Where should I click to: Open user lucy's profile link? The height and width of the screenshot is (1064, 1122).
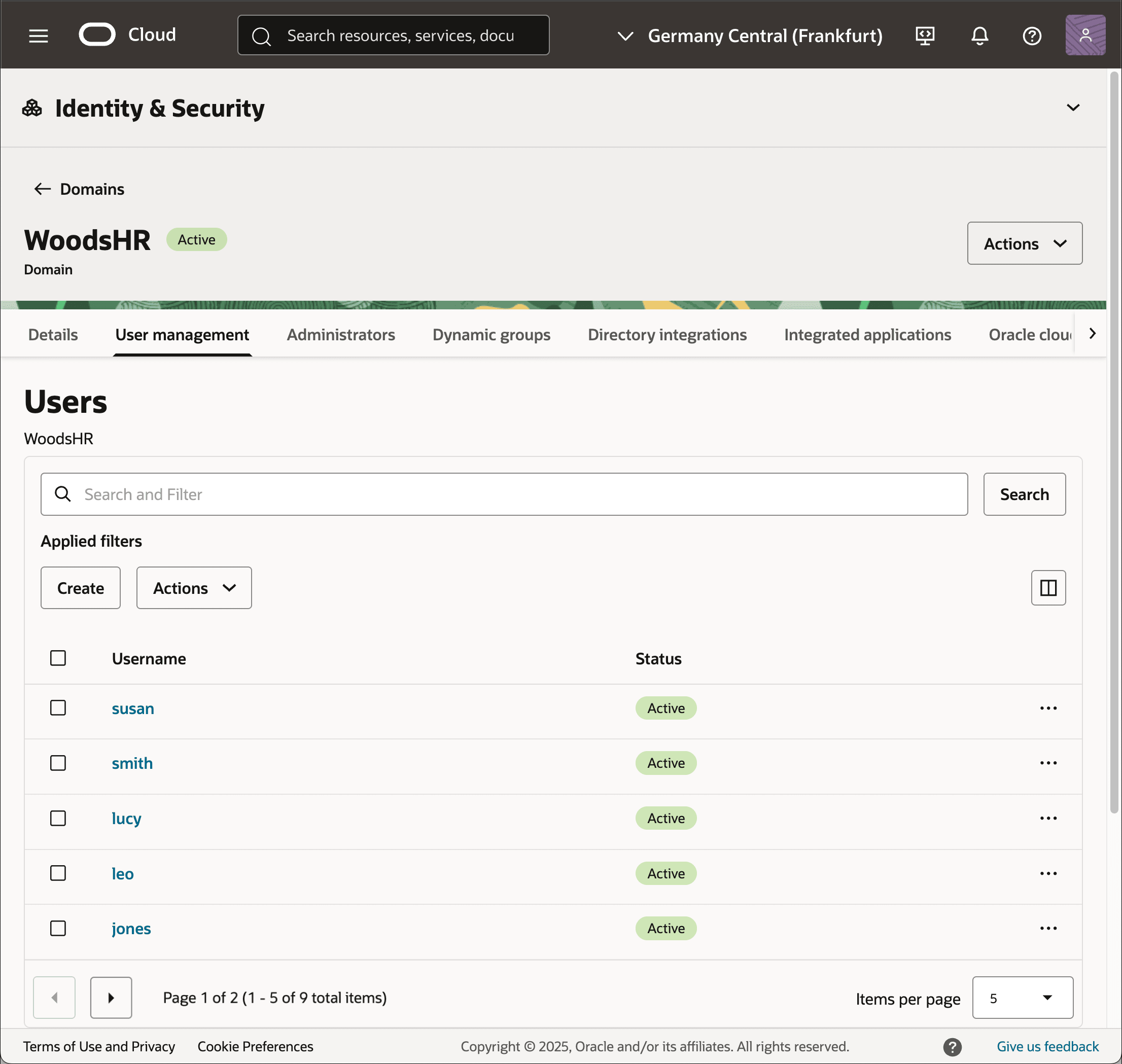pyautogui.click(x=126, y=819)
